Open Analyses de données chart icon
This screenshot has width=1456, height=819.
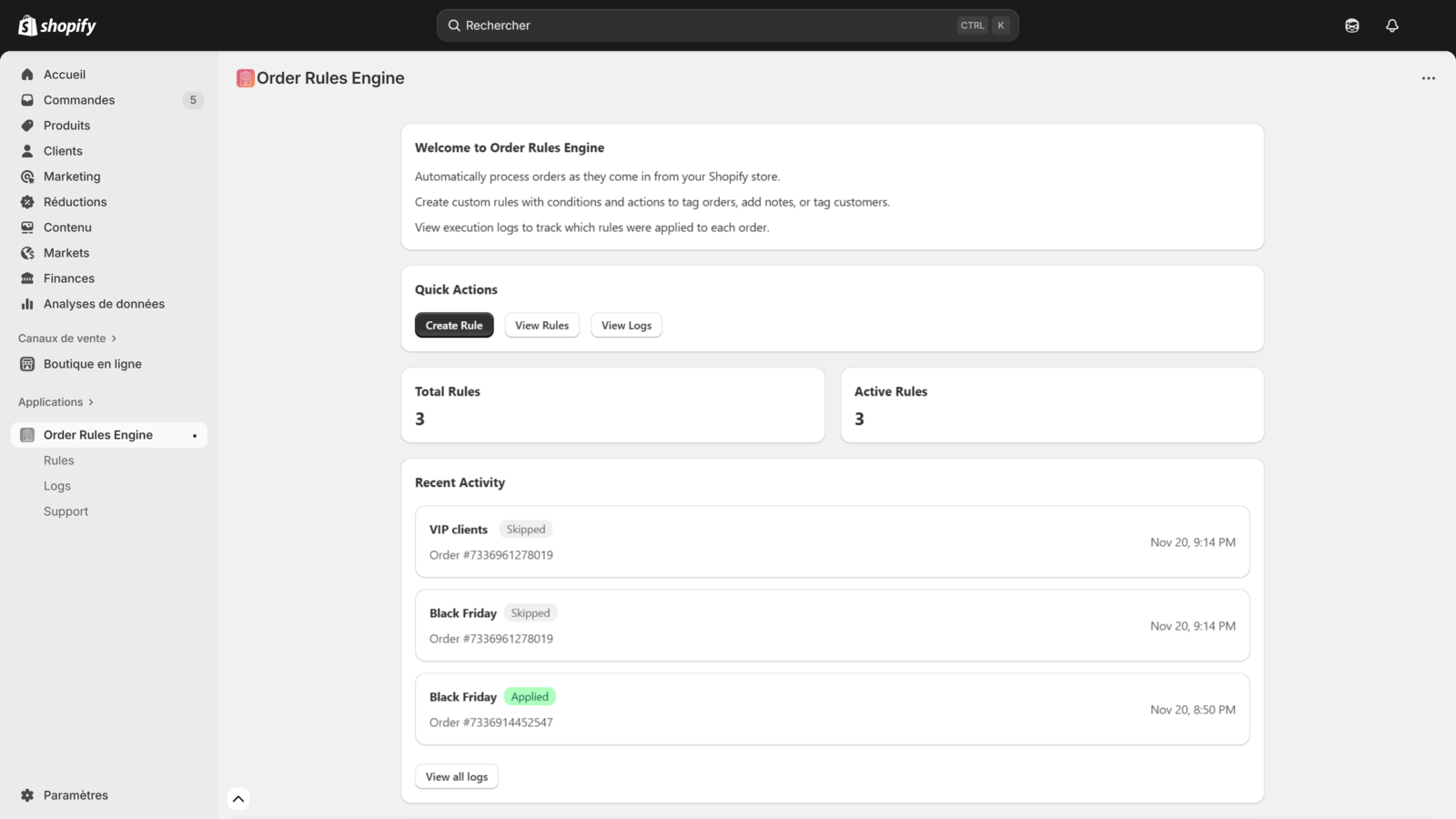(27, 303)
